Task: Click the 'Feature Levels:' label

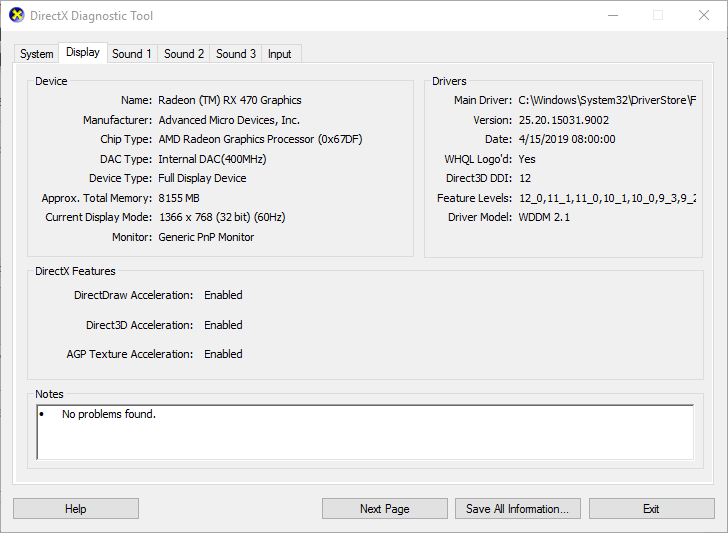Action: point(474,198)
